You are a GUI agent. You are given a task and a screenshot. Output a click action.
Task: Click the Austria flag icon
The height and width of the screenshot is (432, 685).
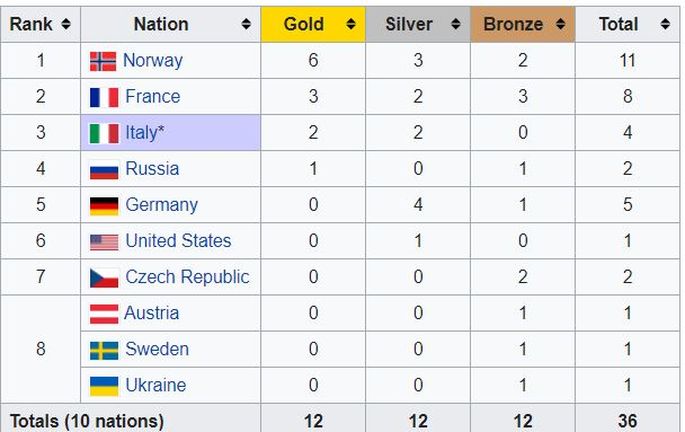(x=104, y=314)
